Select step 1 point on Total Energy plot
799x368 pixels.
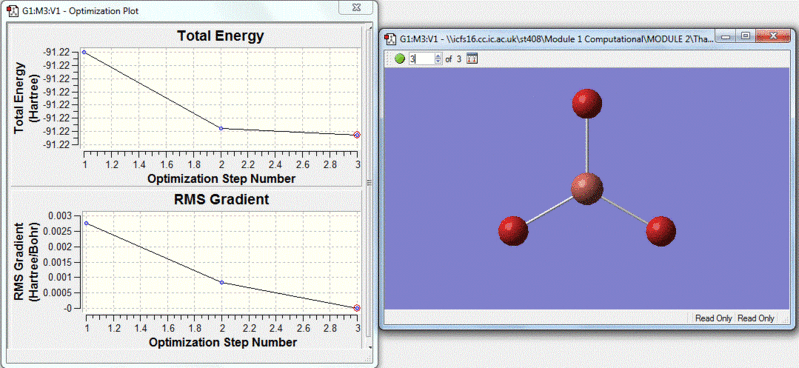(x=84, y=52)
